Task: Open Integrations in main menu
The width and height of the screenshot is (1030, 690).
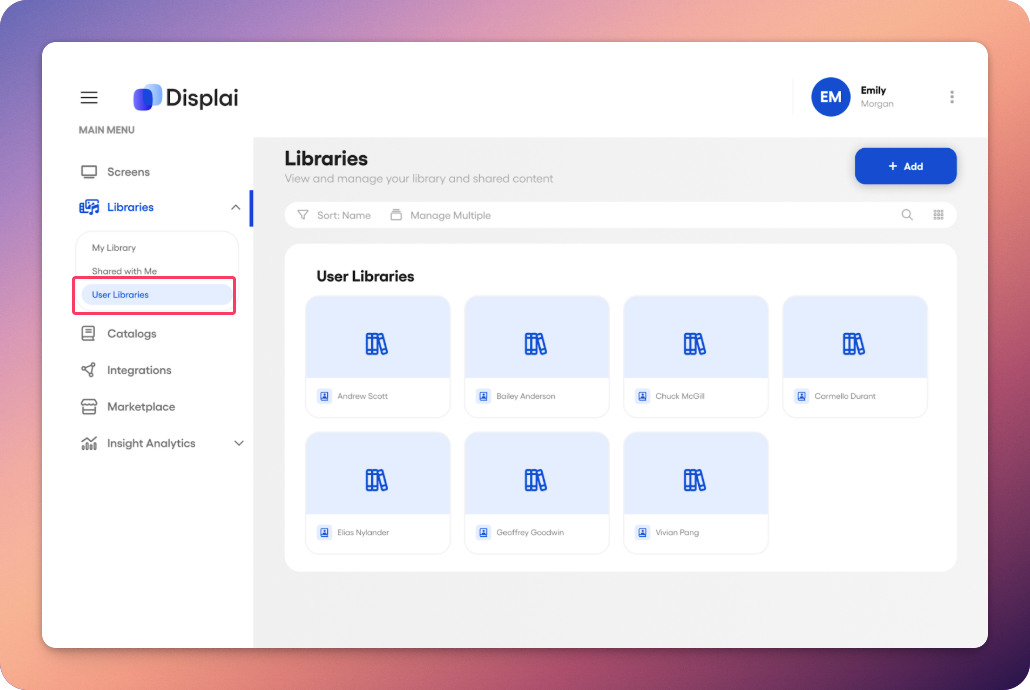Action: coord(139,370)
